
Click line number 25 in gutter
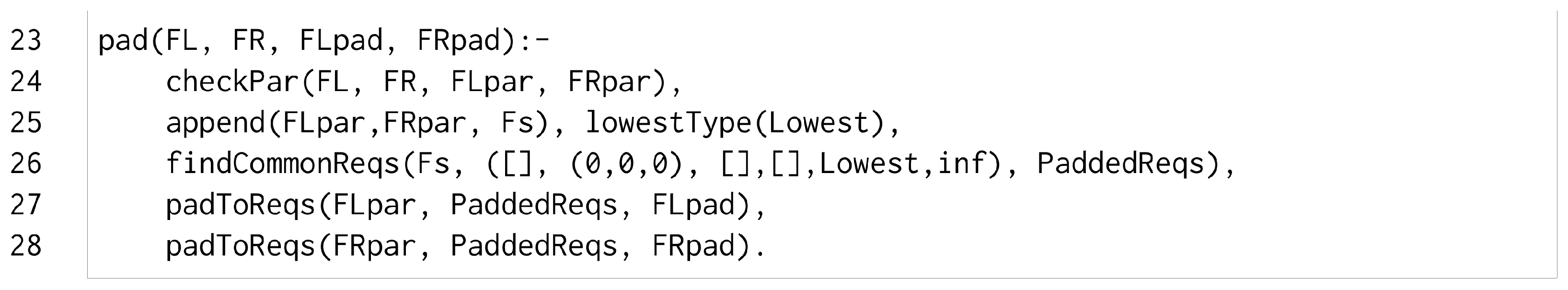click(x=25, y=123)
